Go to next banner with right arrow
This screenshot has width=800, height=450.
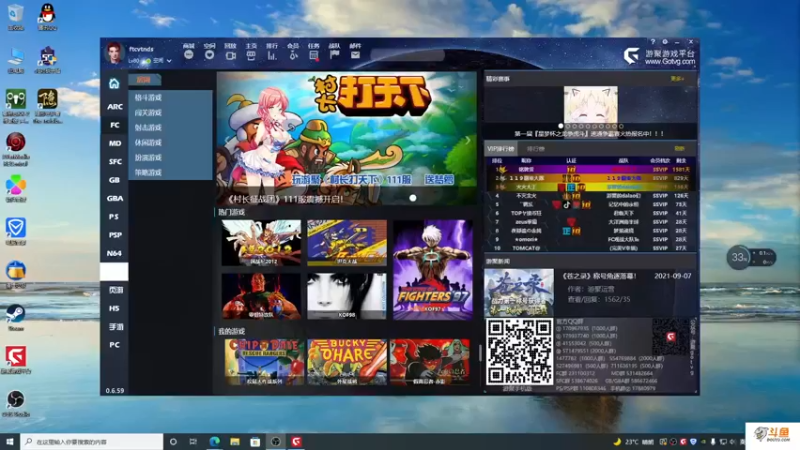[467, 139]
